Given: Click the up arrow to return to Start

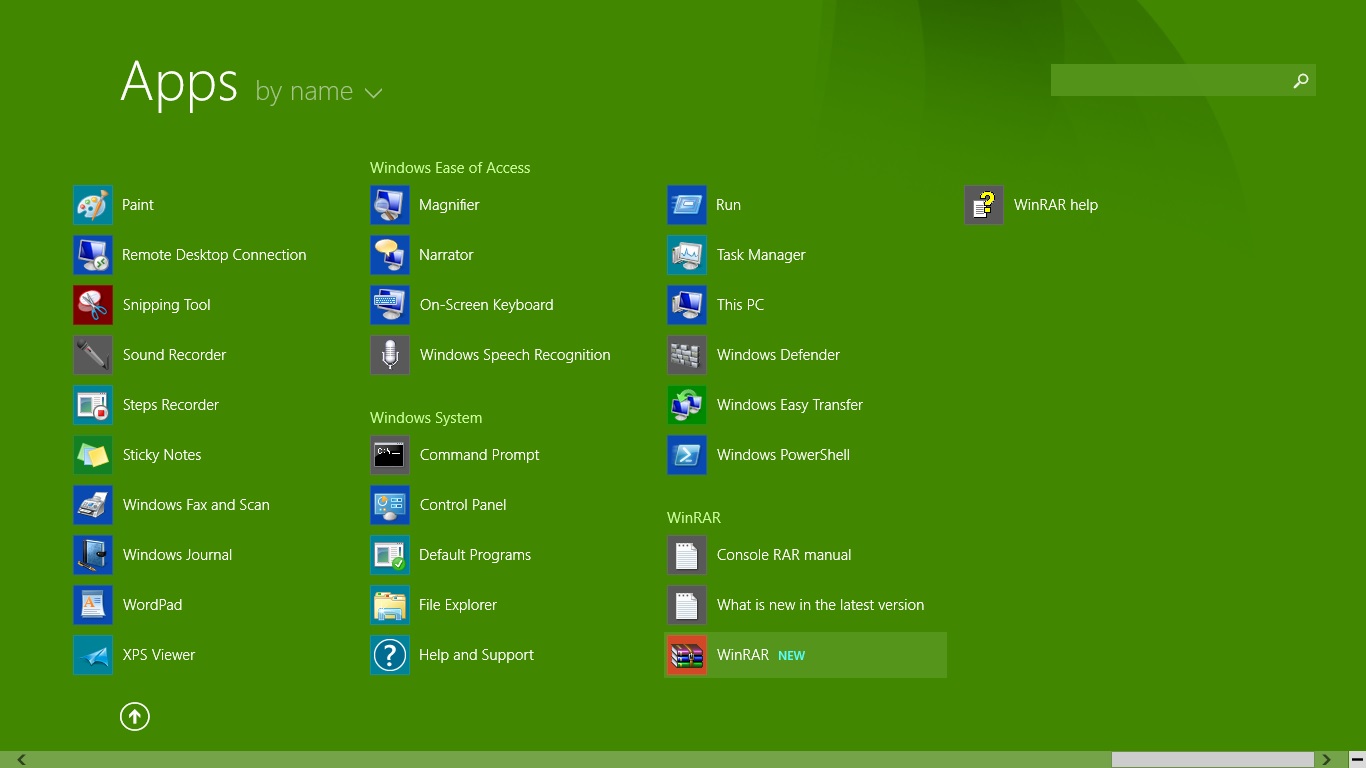Looking at the screenshot, I should 135,716.
